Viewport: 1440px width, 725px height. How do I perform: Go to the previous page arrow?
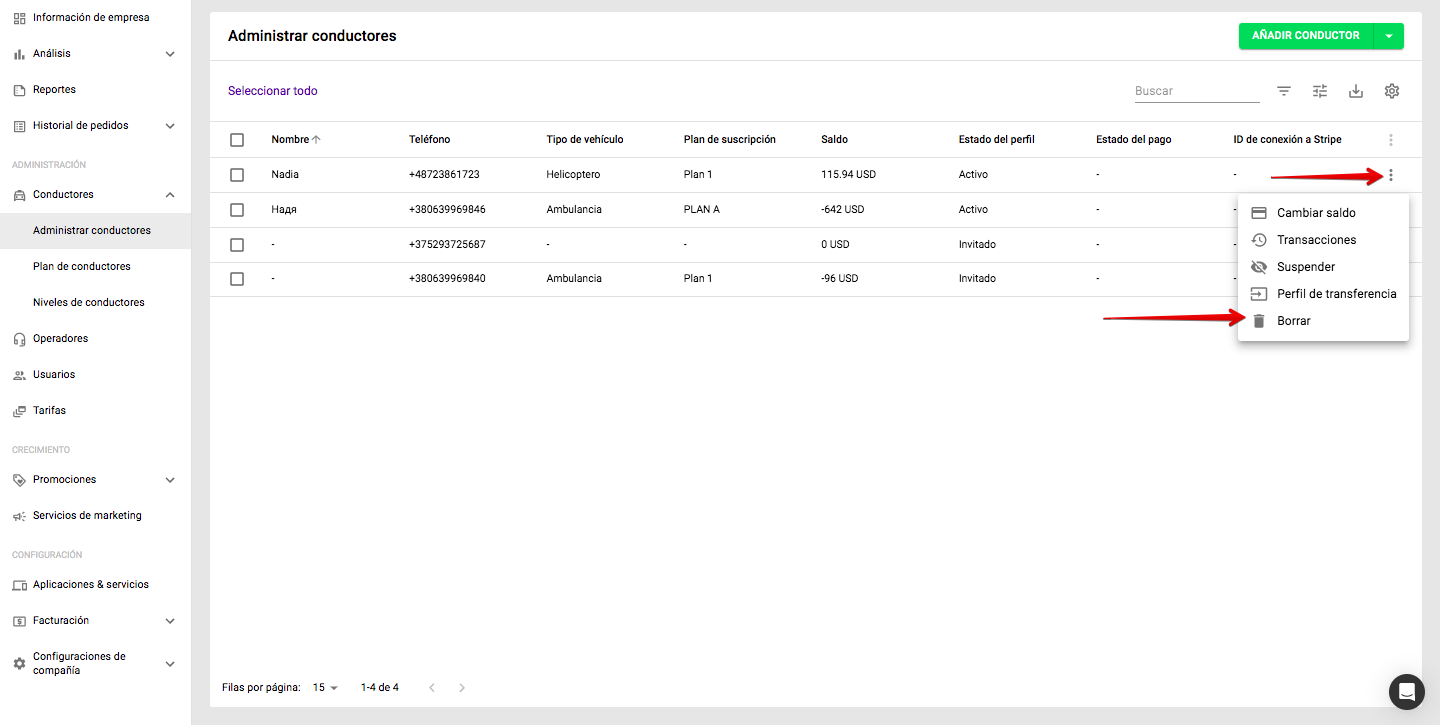tap(432, 688)
